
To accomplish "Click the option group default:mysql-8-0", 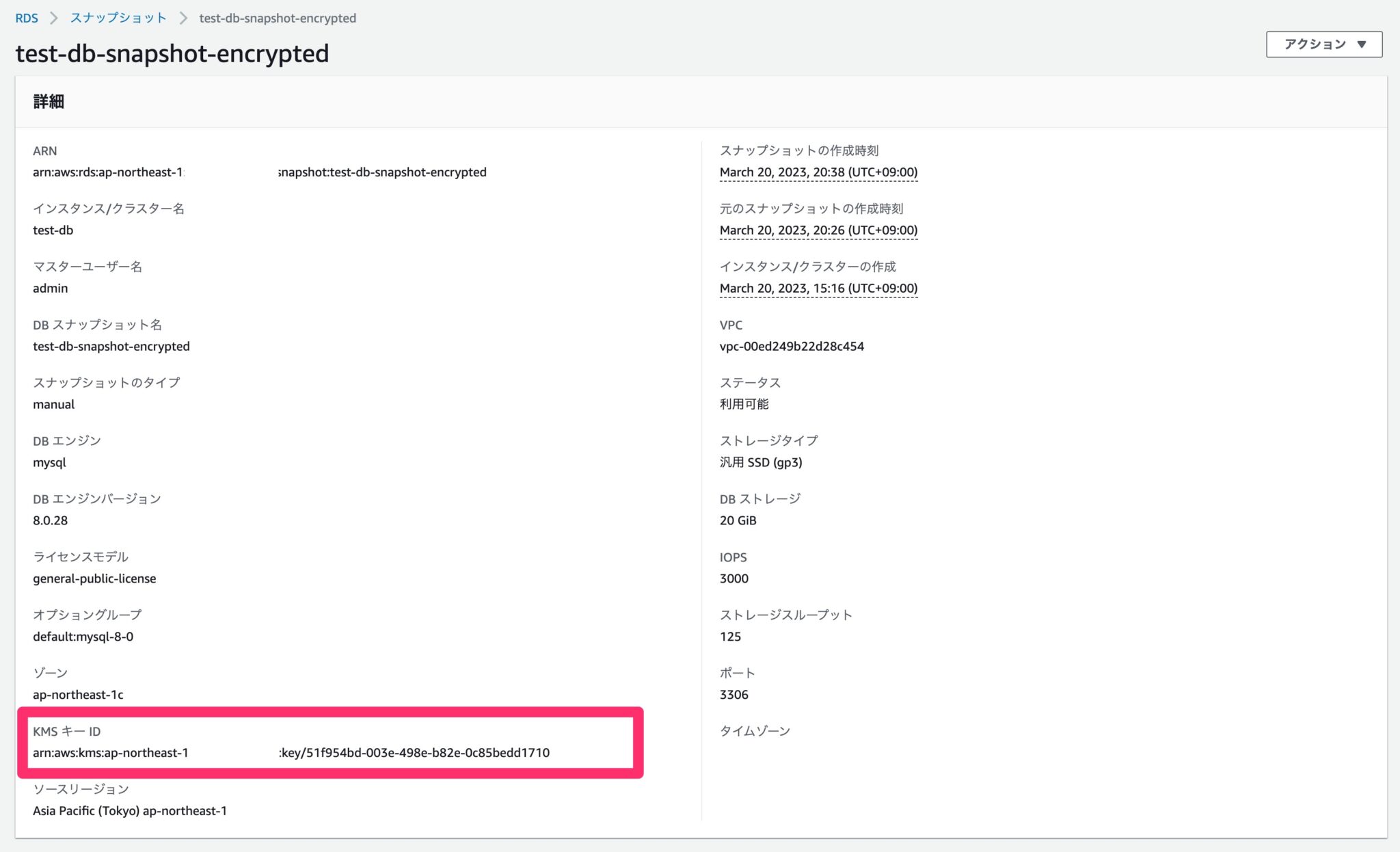I will tap(83, 636).
